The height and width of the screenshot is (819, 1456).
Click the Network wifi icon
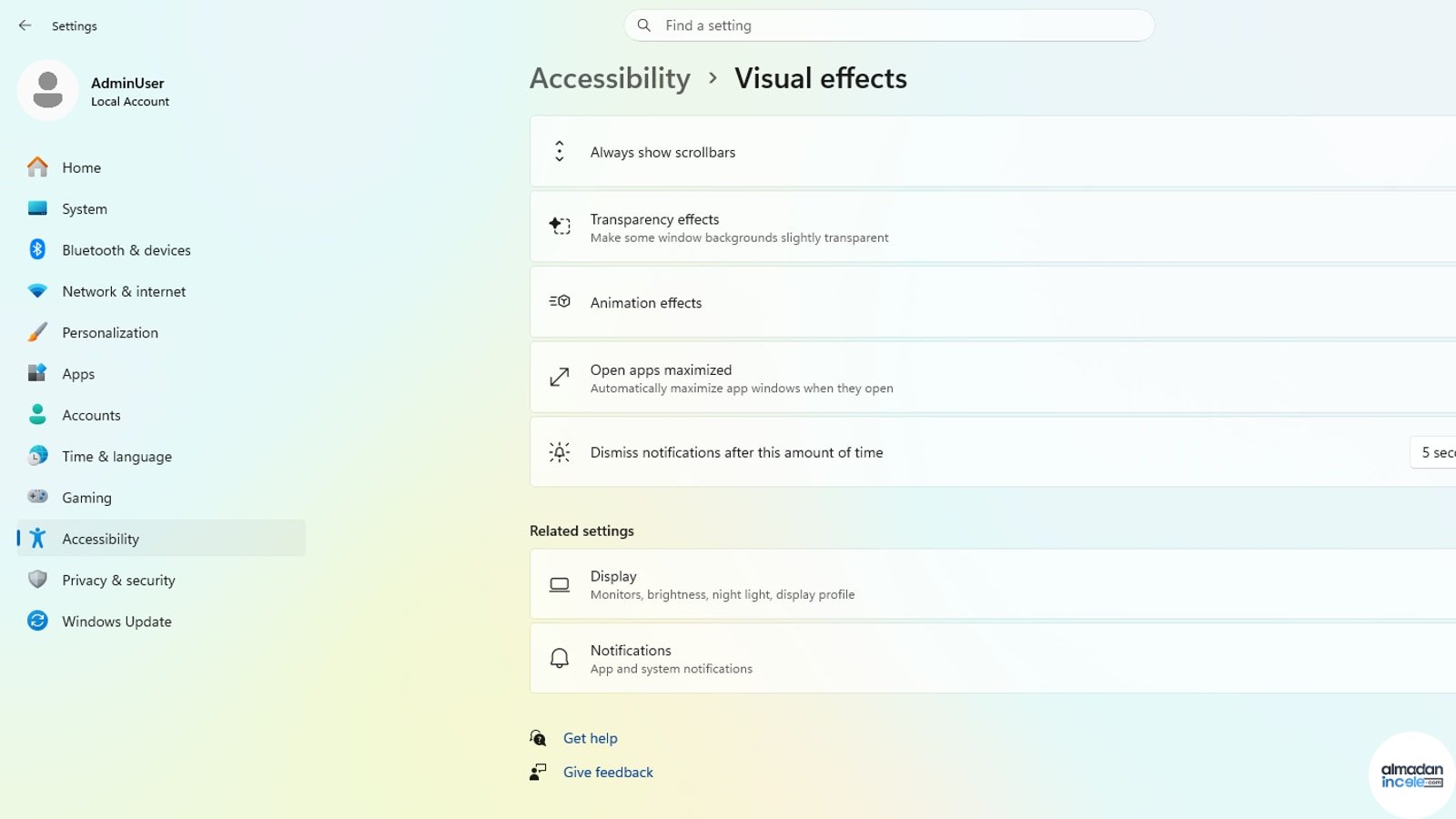(37, 291)
